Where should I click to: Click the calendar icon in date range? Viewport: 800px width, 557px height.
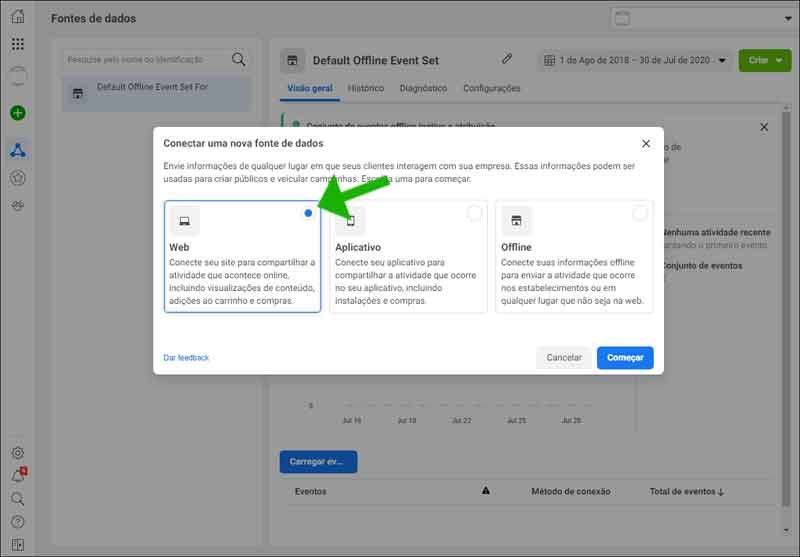coord(549,60)
